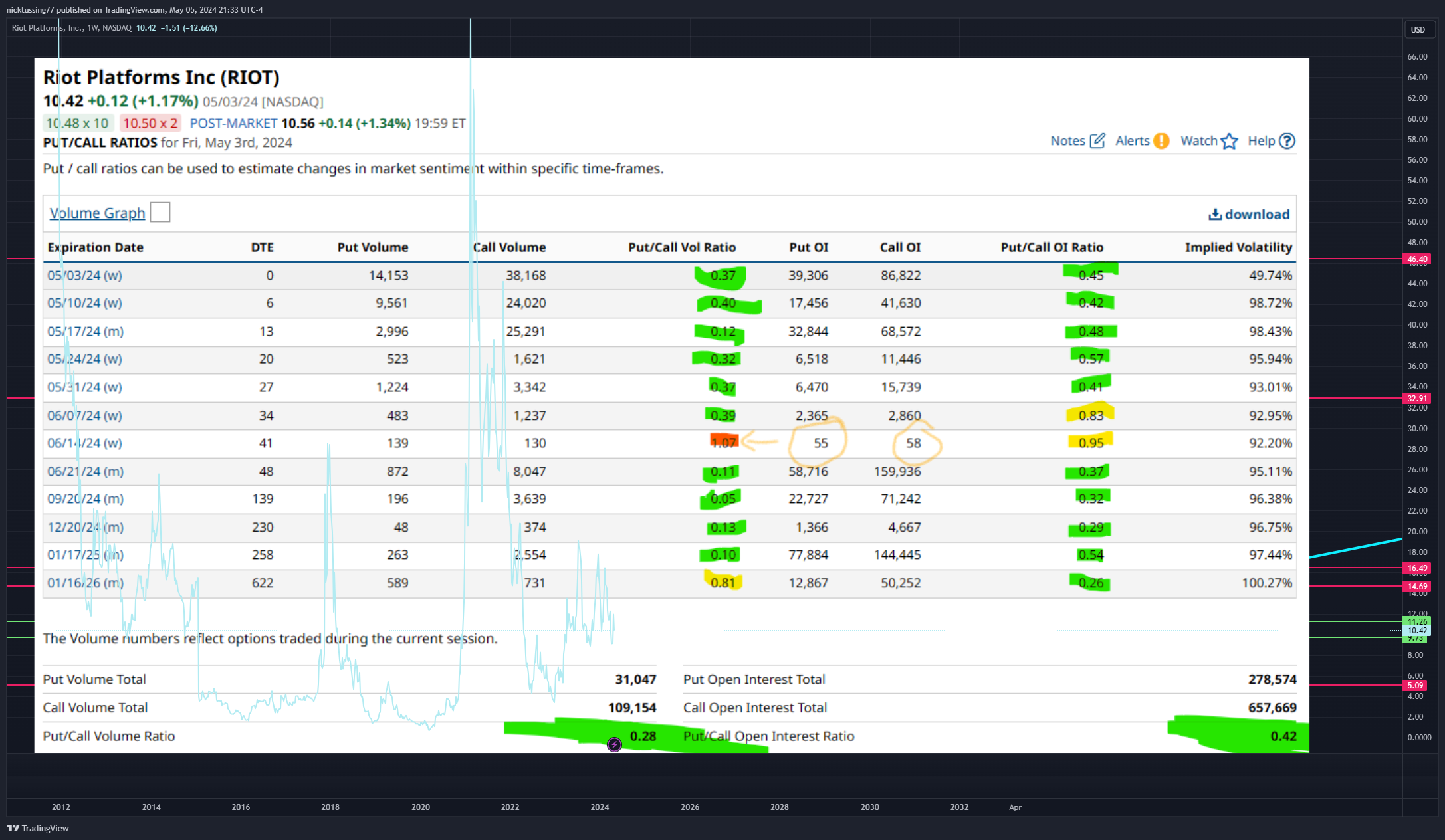Click the Expiration Date column header
The width and height of the screenshot is (1445, 840).
tap(95, 247)
